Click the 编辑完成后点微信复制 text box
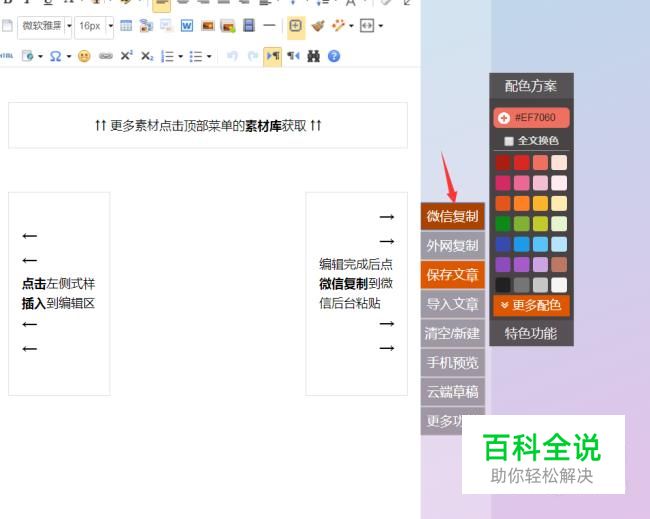Image resolution: width=650 pixels, height=519 pixels. click(357, 293)
